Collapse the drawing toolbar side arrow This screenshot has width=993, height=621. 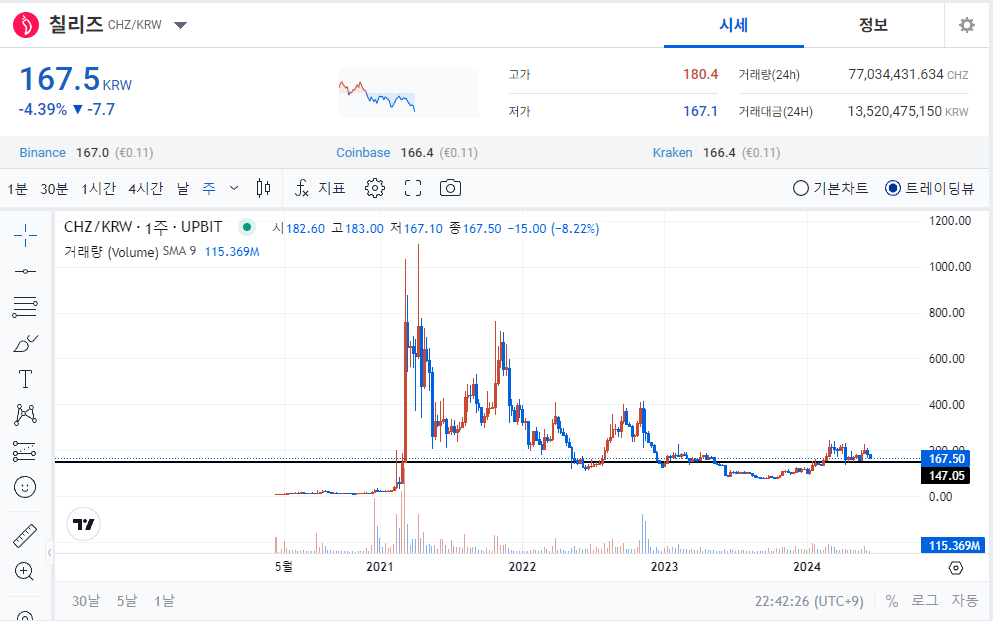49,553
